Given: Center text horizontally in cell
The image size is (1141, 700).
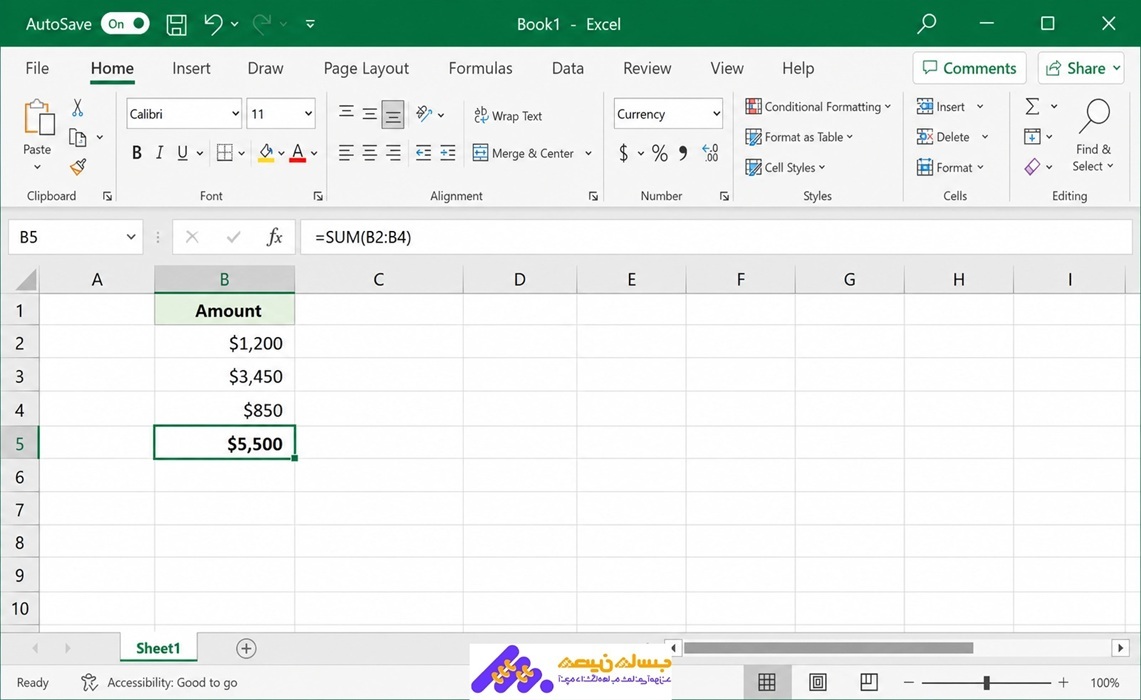Looking at the screenshot, I should (x=370, y=153).
